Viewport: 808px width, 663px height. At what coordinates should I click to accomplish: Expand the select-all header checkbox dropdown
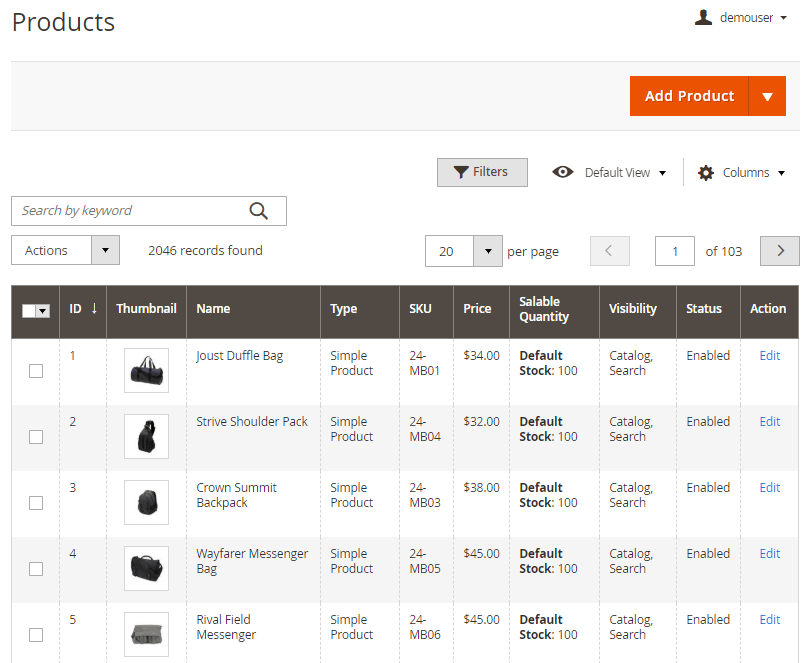click(x=43, y=311)
